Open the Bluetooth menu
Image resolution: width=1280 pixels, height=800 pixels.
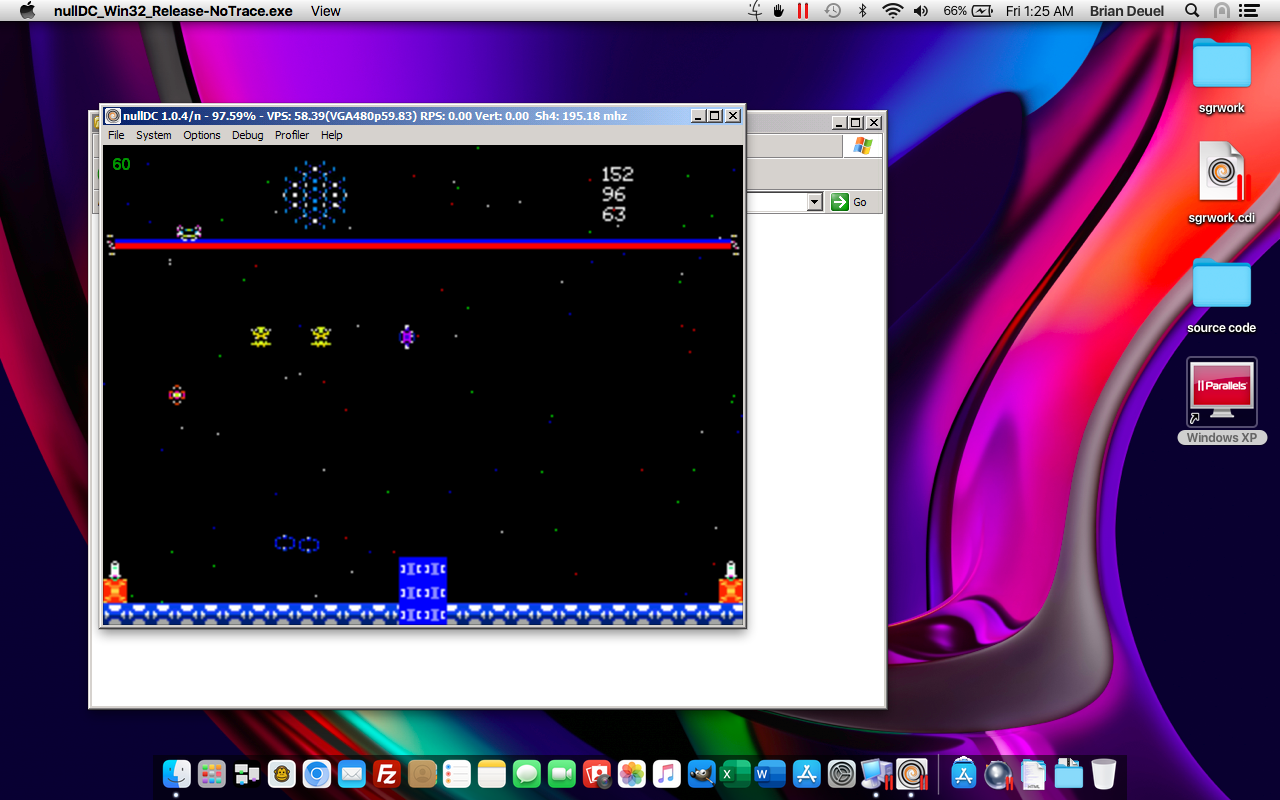pyautogui.click(x=862, y=11)
